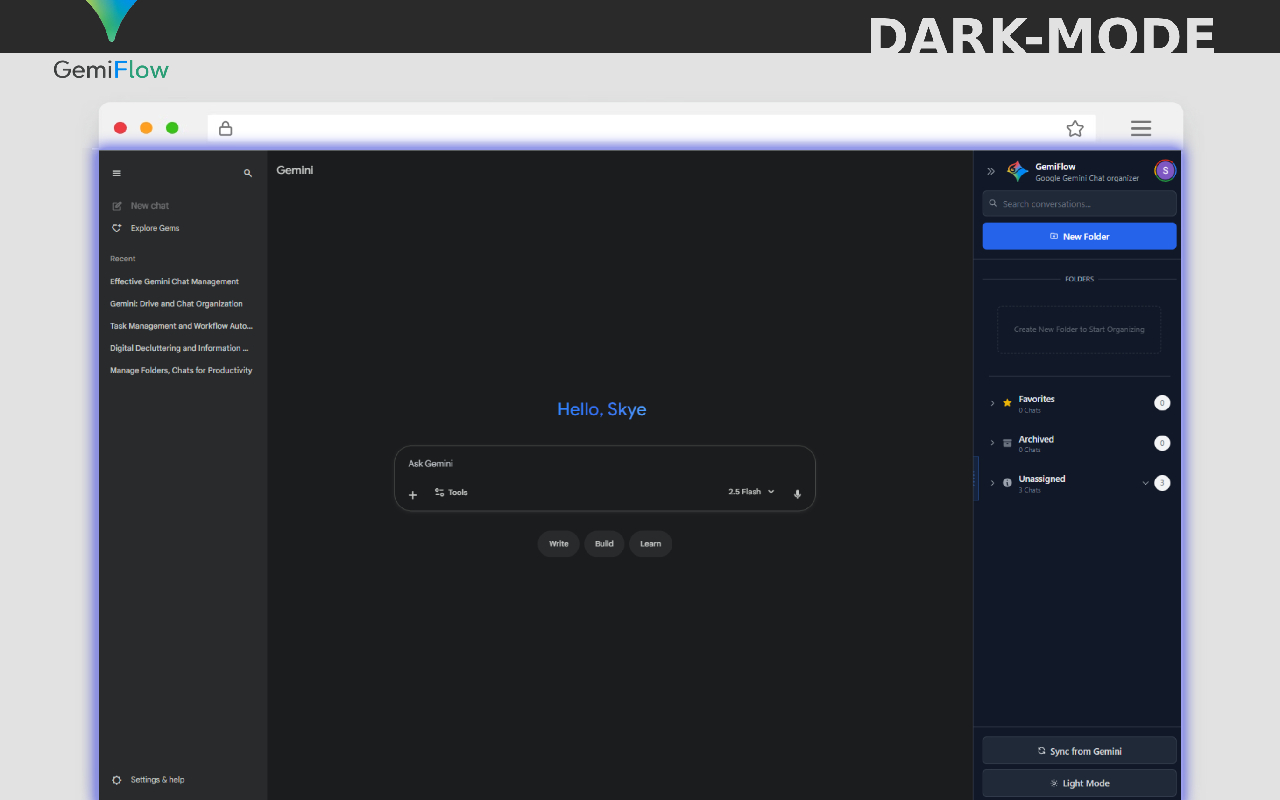This screenshot has width=1280, height=800.
Task: Open the Gemini sidebar hamburger menu
Action: pos(117,173)
